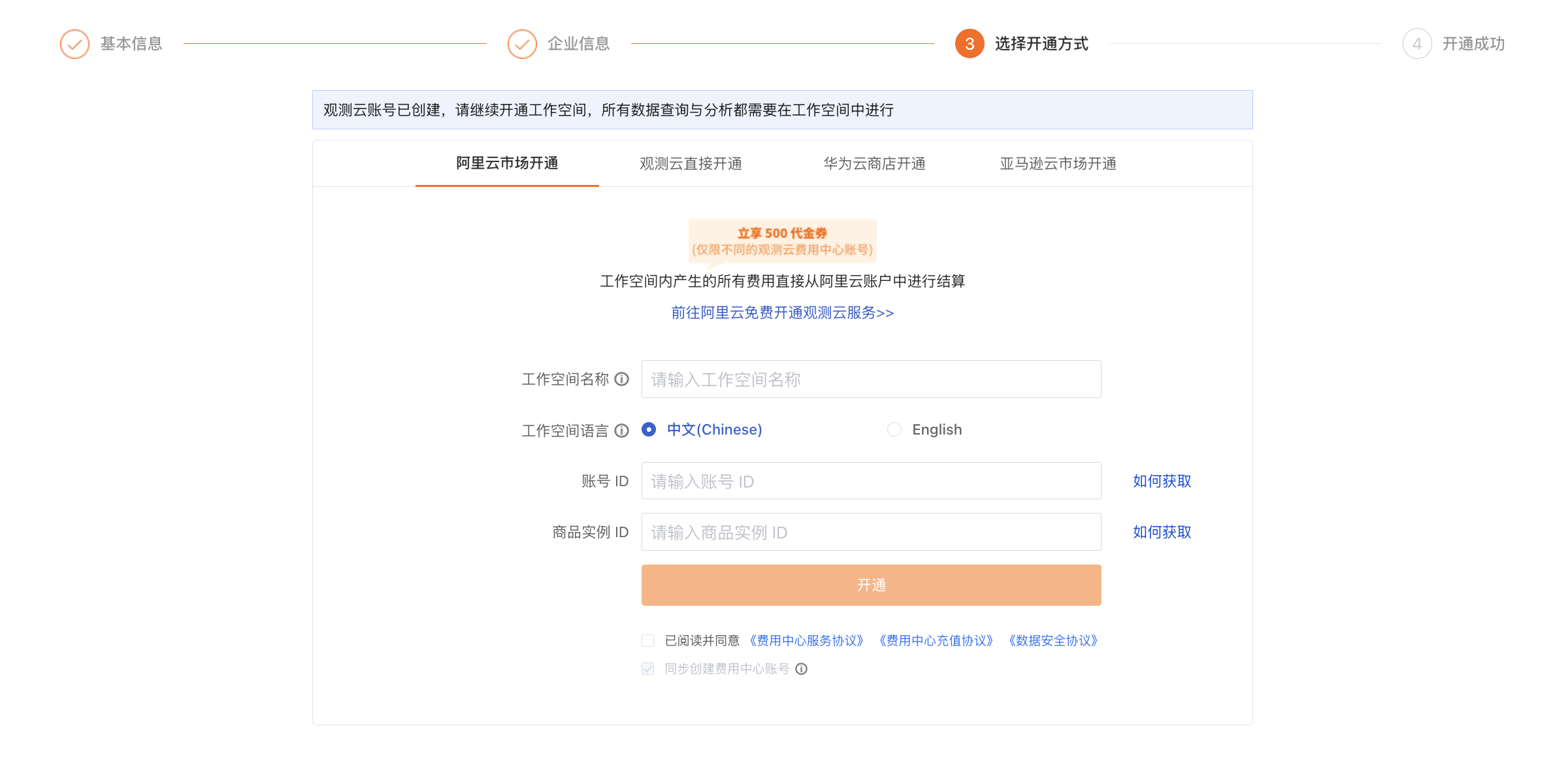Click the 企业信息 step label
The image size is (1568, 758).
[579, 44]
